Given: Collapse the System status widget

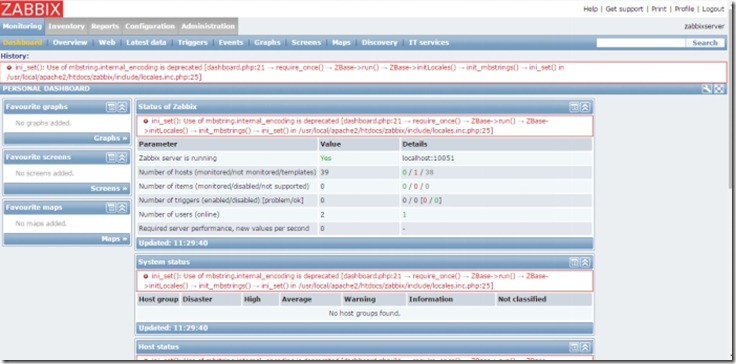Looking at the screenshot, I should [585, 262].
